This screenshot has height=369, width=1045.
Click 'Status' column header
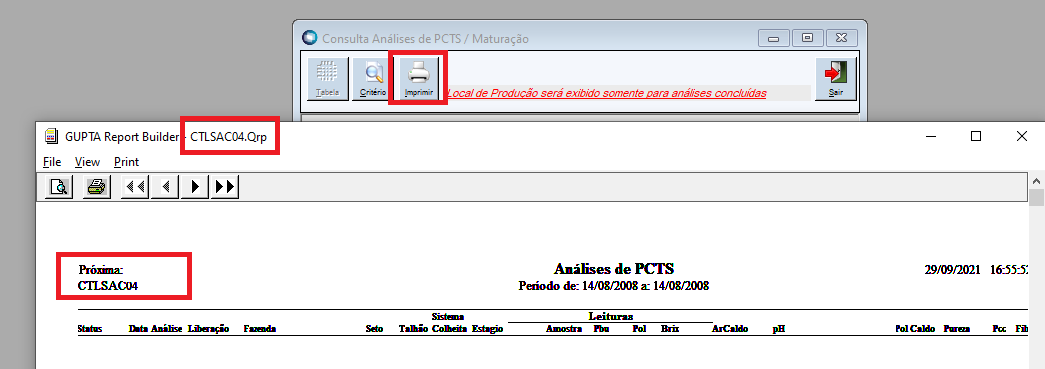click(90, 329)
